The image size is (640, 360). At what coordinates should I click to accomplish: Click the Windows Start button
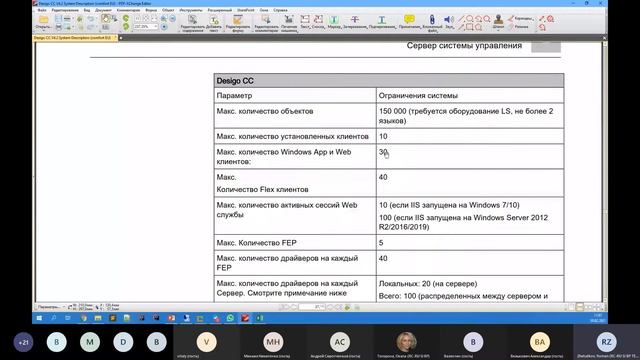click(x=39, y=318)
